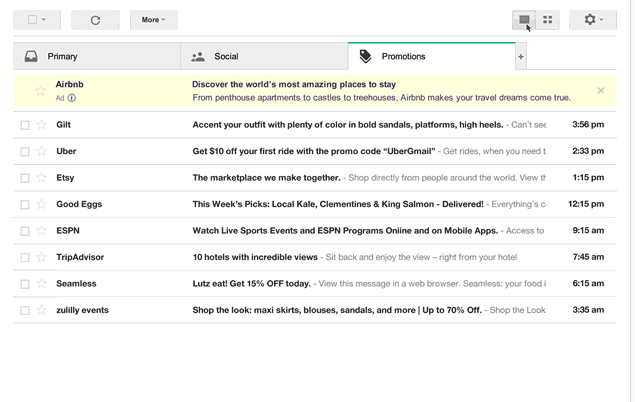Mark the Seamless email checkbox
Viewport: 635px width, 402px height.
click(x=25, y=284)
